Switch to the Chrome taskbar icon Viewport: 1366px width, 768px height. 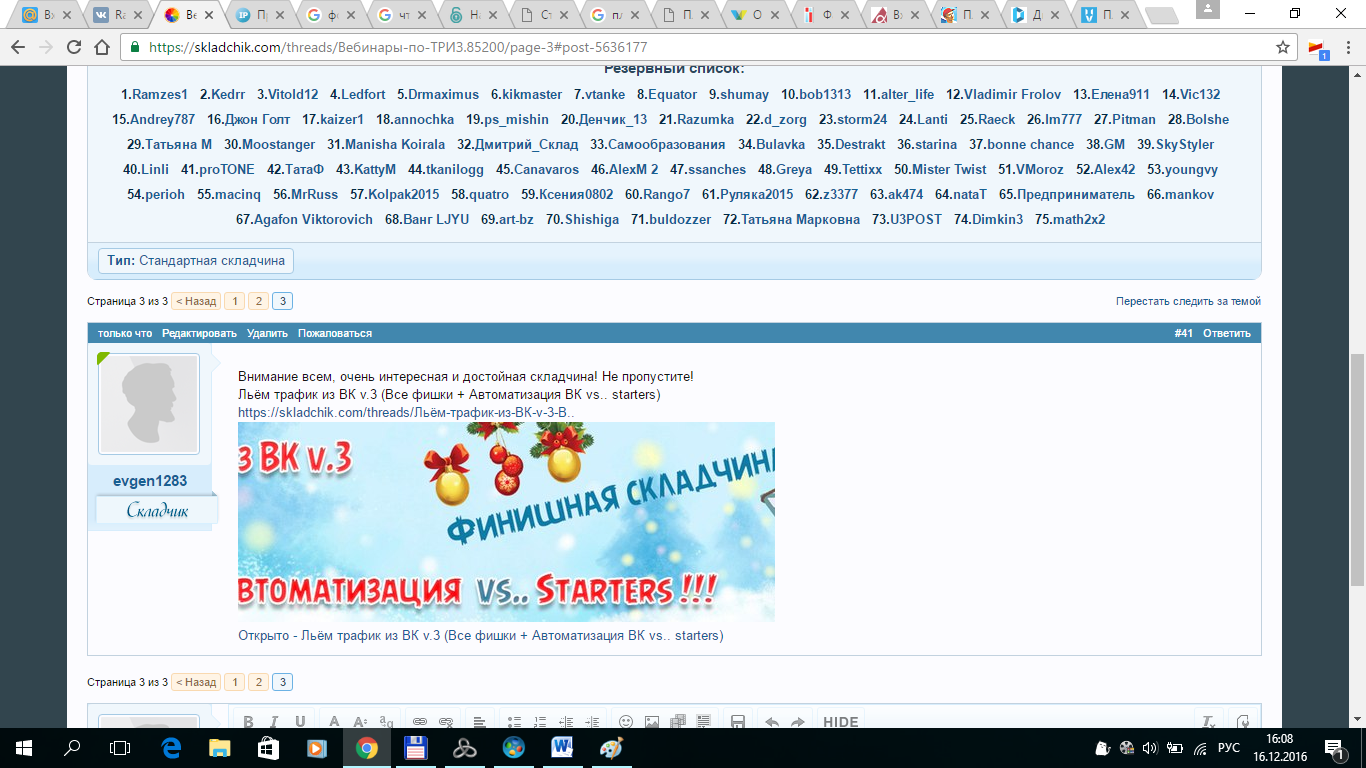point(366,748)
